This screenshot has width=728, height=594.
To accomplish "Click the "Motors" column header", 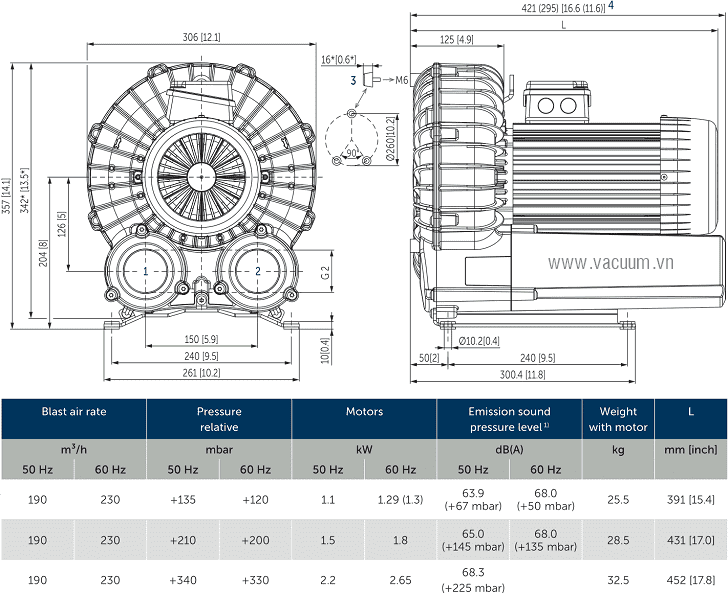I will coord(364,411).
